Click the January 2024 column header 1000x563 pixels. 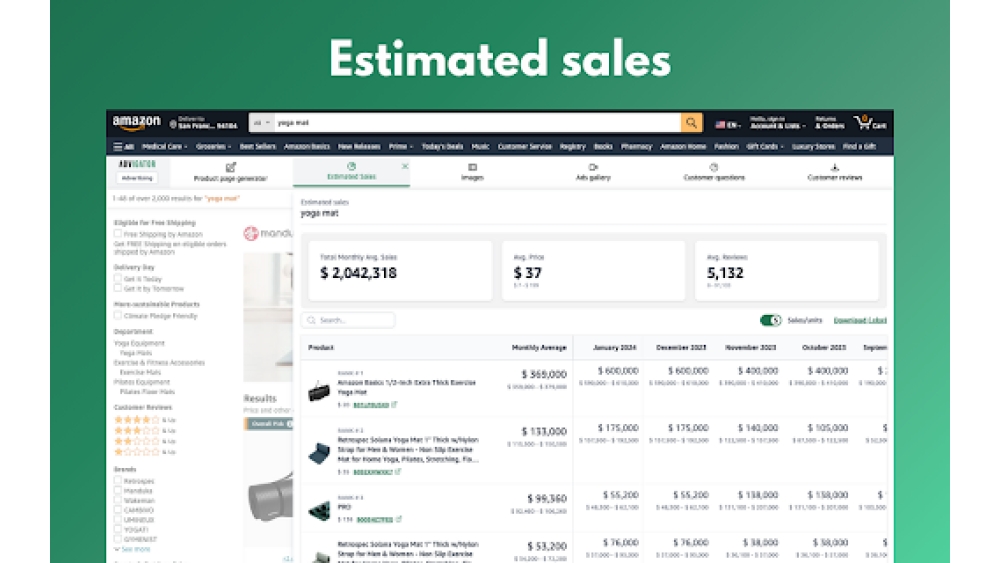[614, 347]
